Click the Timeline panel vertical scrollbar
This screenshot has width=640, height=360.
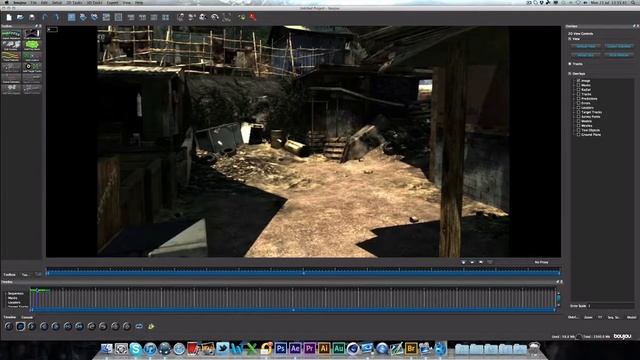(x=558, y=298)
